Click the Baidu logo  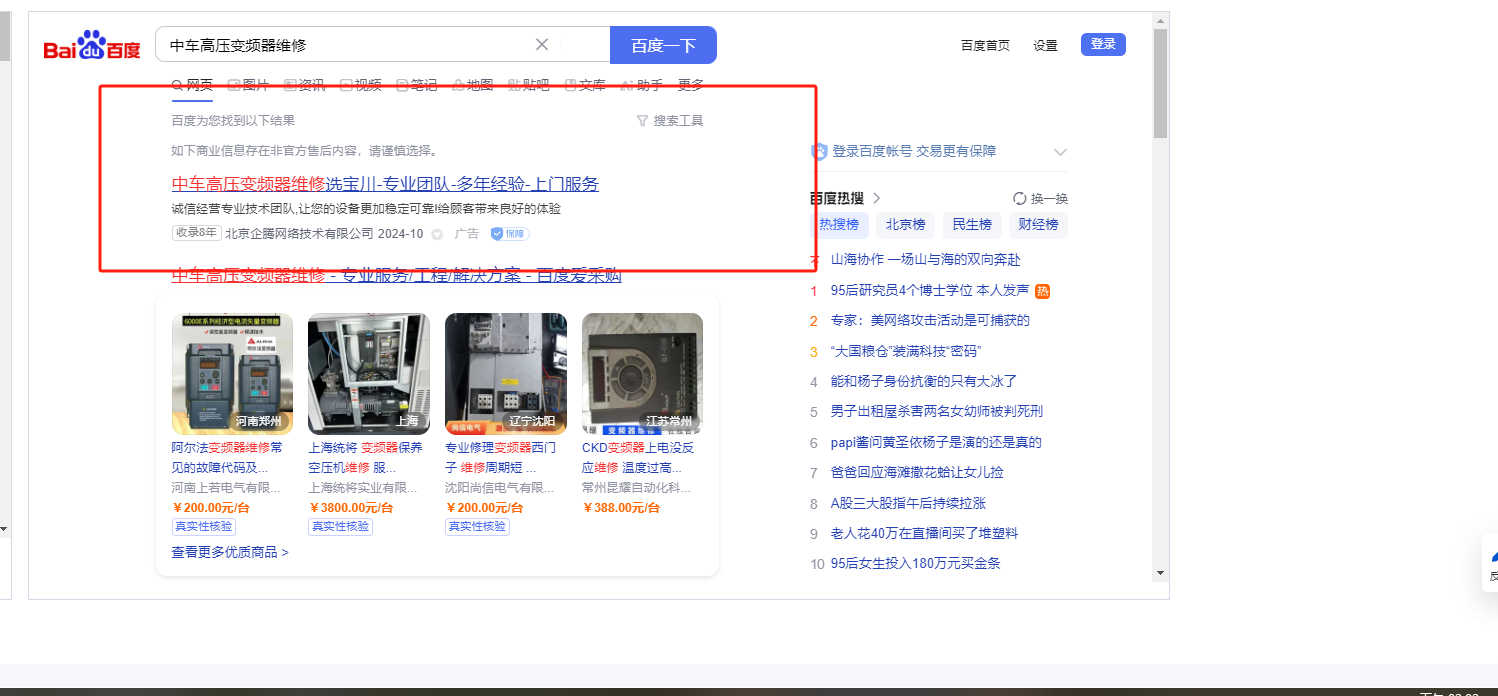point(92,46)
